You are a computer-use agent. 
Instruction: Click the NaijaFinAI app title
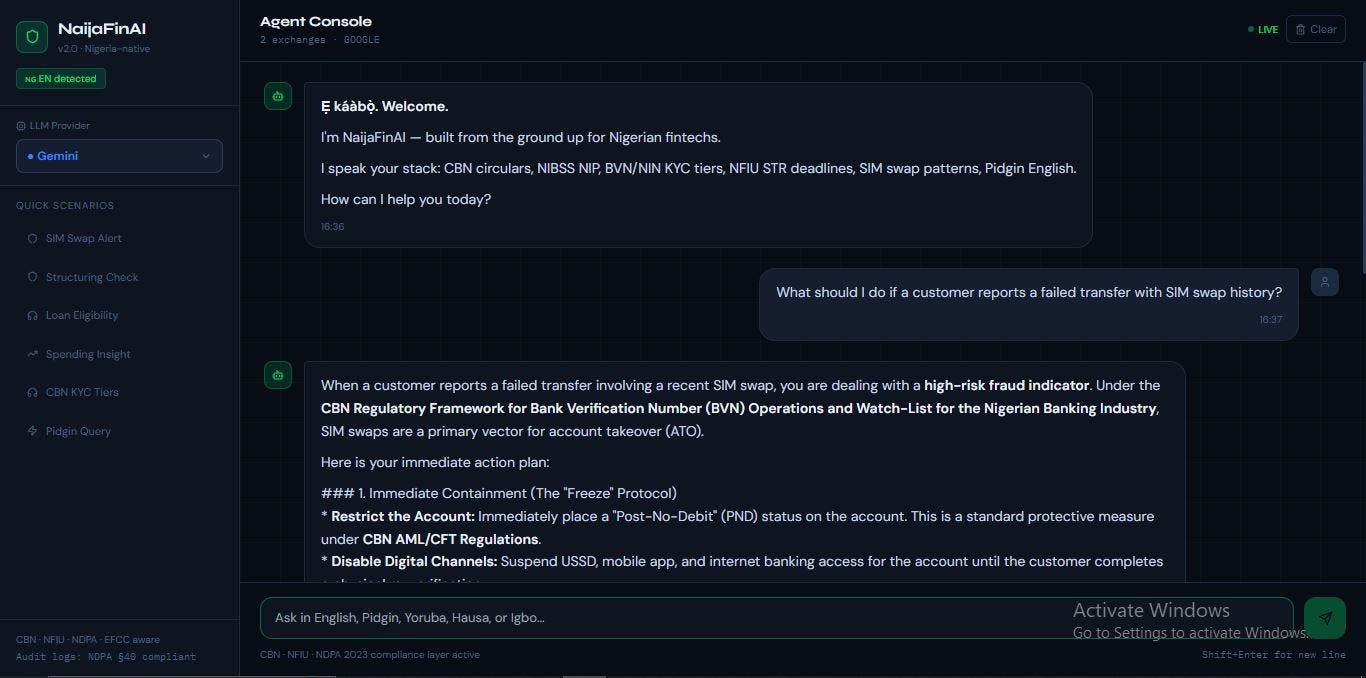tap(102, 29)
